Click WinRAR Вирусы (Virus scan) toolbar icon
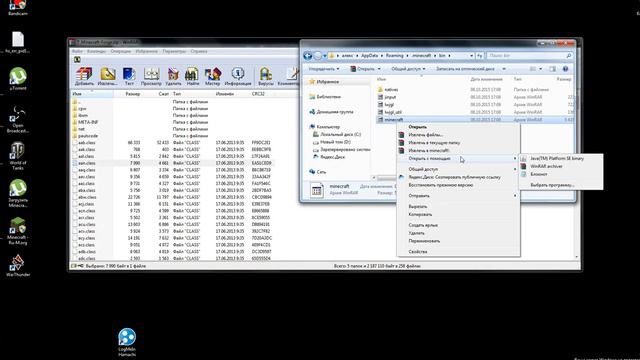Viewport: 640px width, 360px height. [x=265, y=76]
